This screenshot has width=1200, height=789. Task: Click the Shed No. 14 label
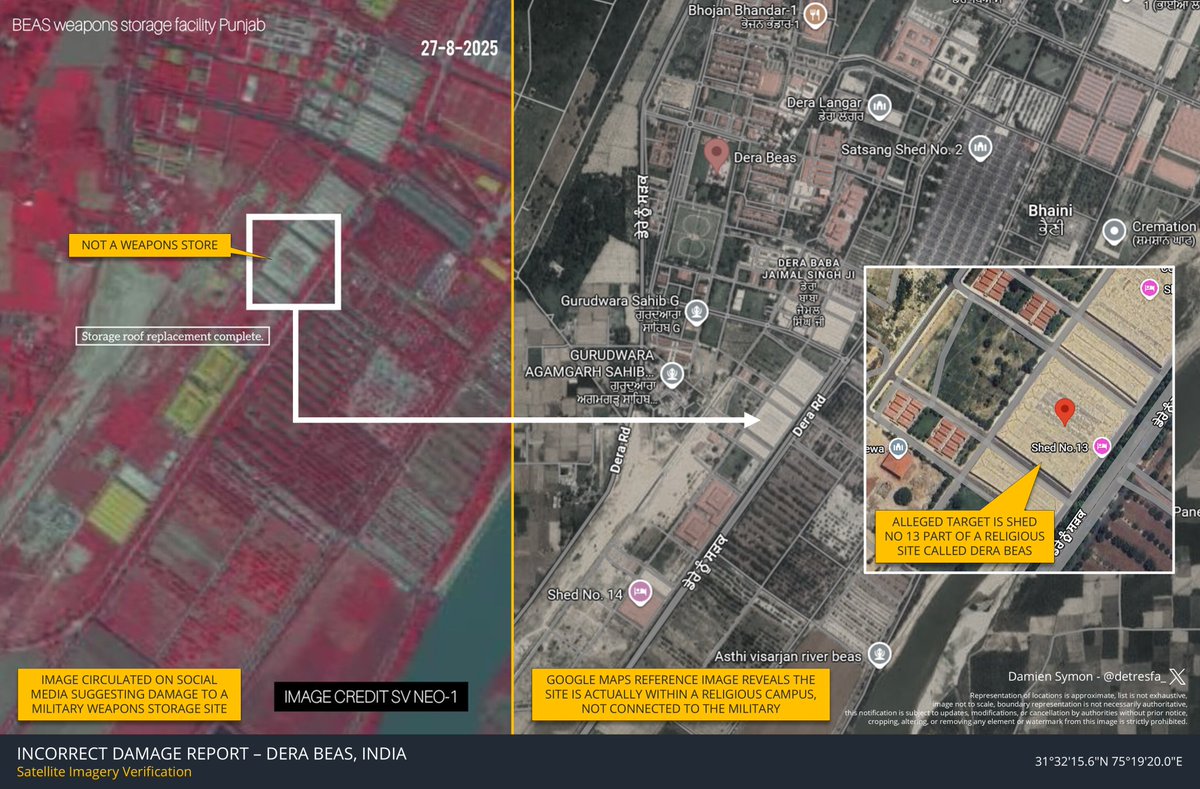pyautogui.click(x=585, y=594)
